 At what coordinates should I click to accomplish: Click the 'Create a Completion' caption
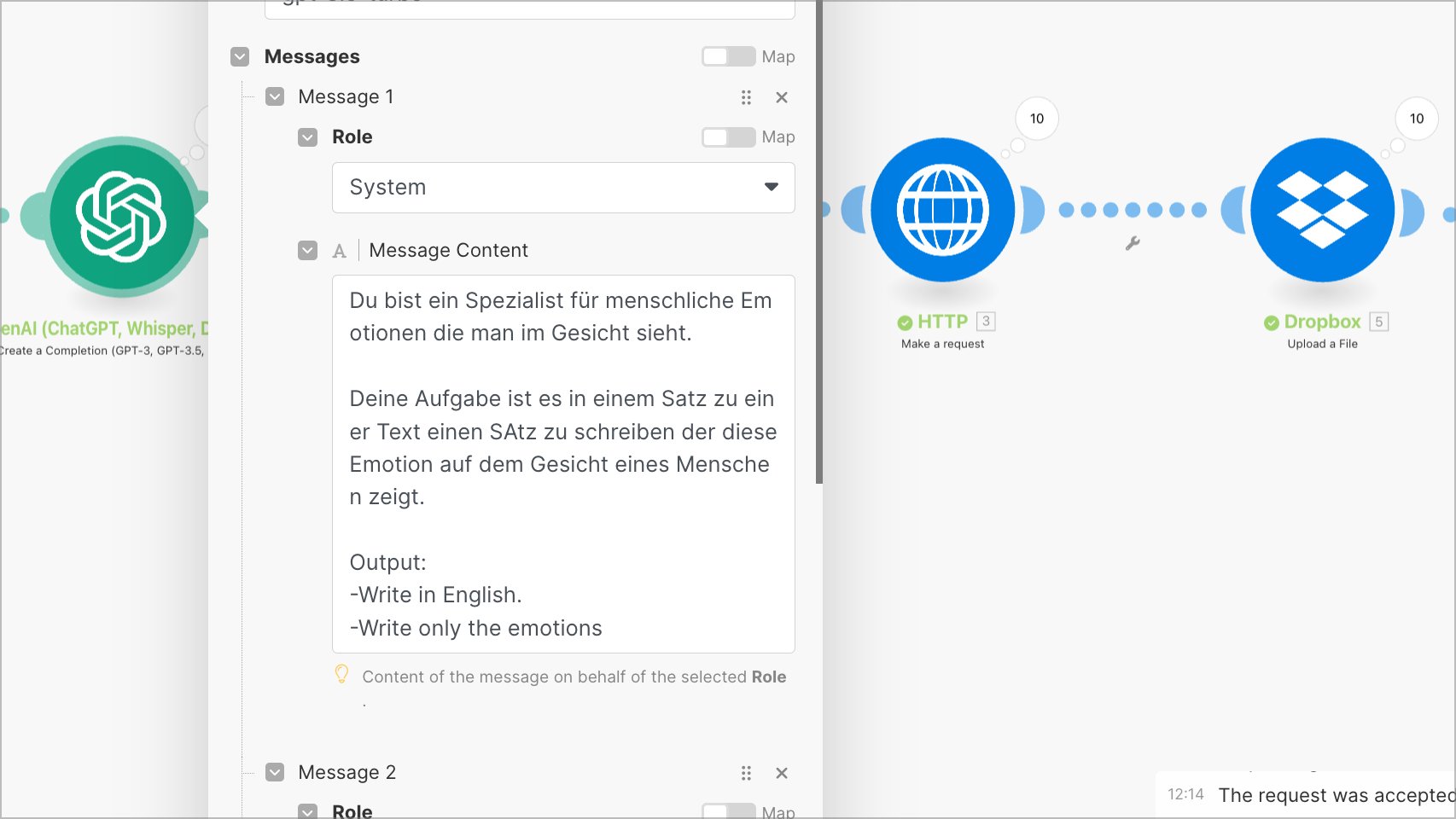(102, 351)
